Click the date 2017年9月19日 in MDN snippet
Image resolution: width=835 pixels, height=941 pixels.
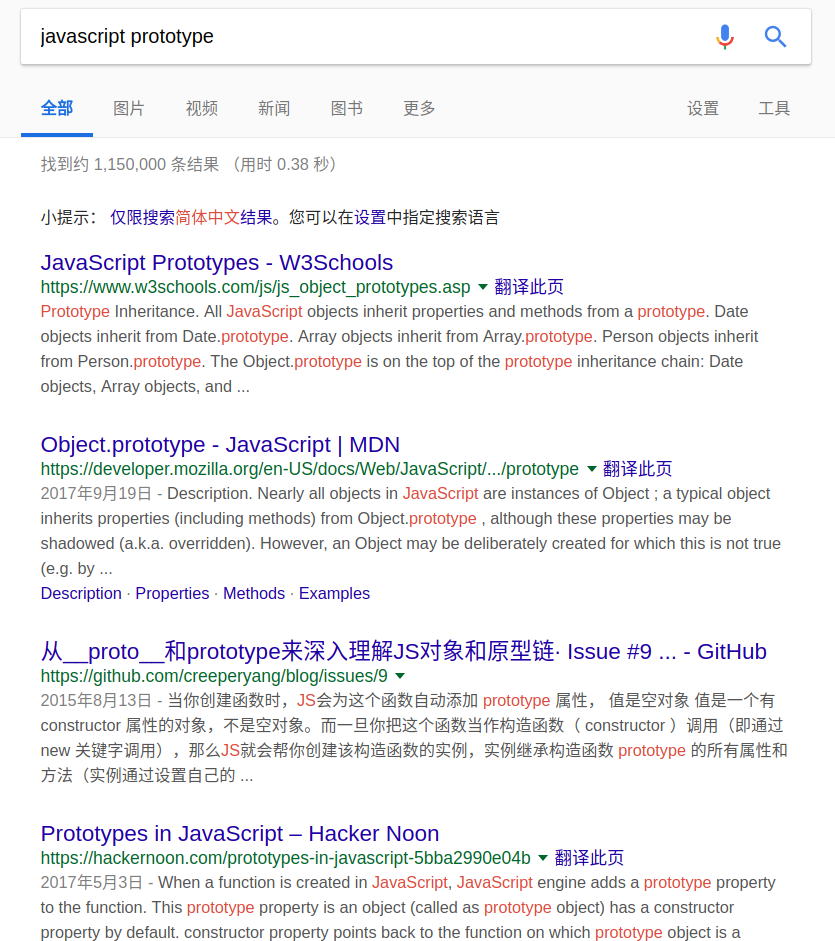(97, 493)
